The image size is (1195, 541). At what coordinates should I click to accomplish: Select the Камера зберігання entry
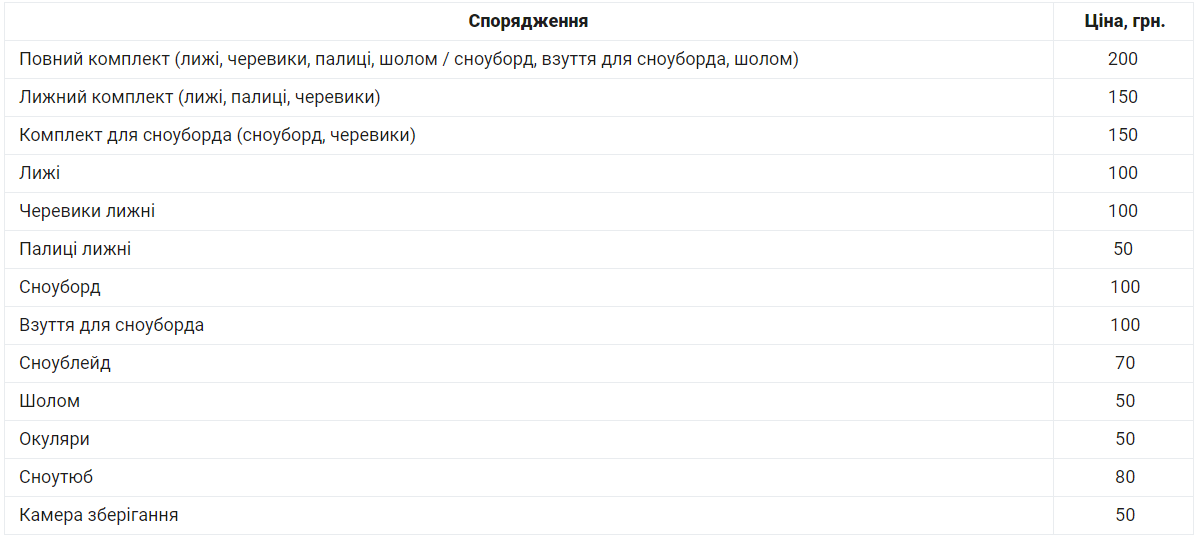[x=99, y=515]
